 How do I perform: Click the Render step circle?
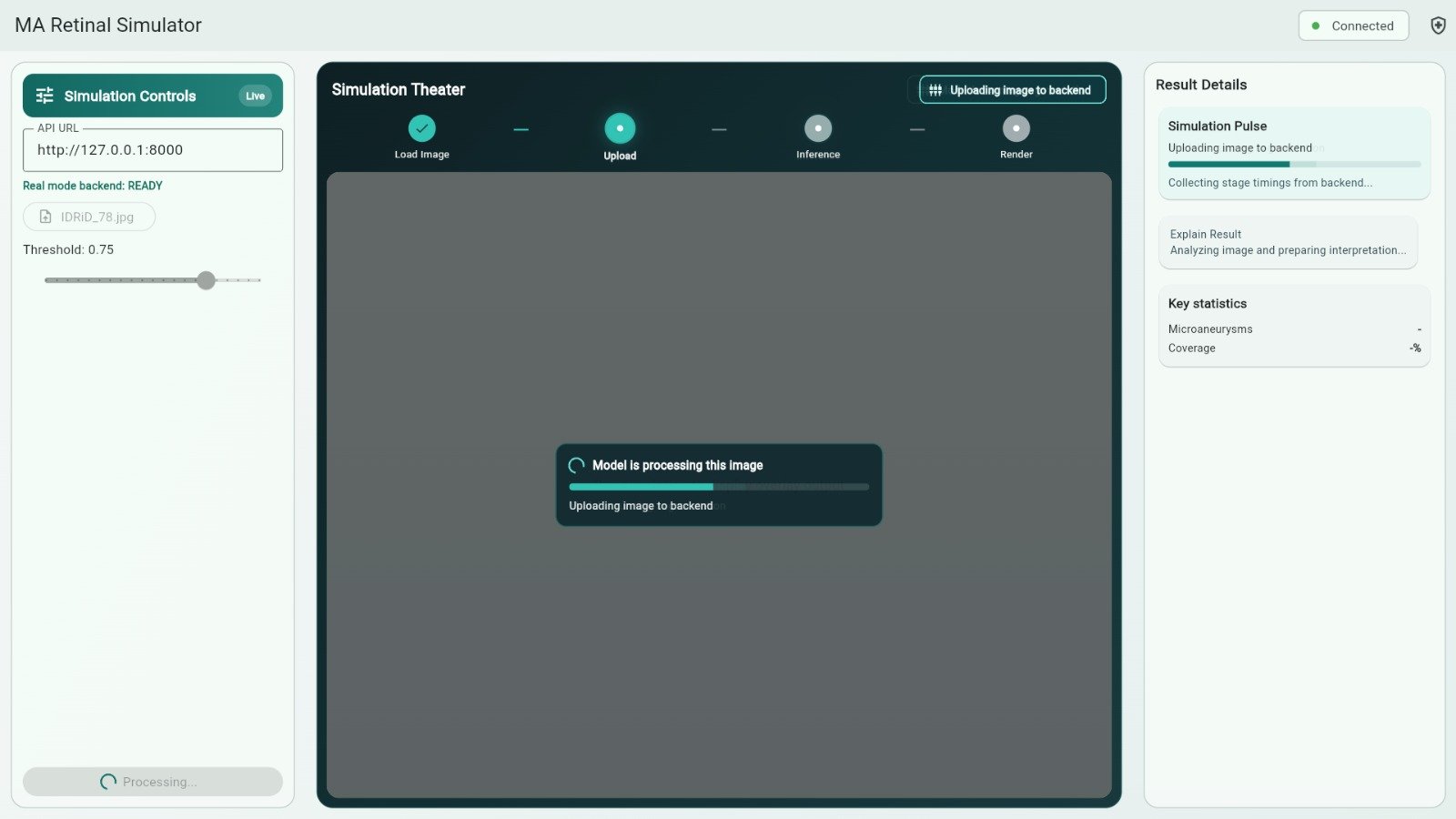(x=1016, y=128)
